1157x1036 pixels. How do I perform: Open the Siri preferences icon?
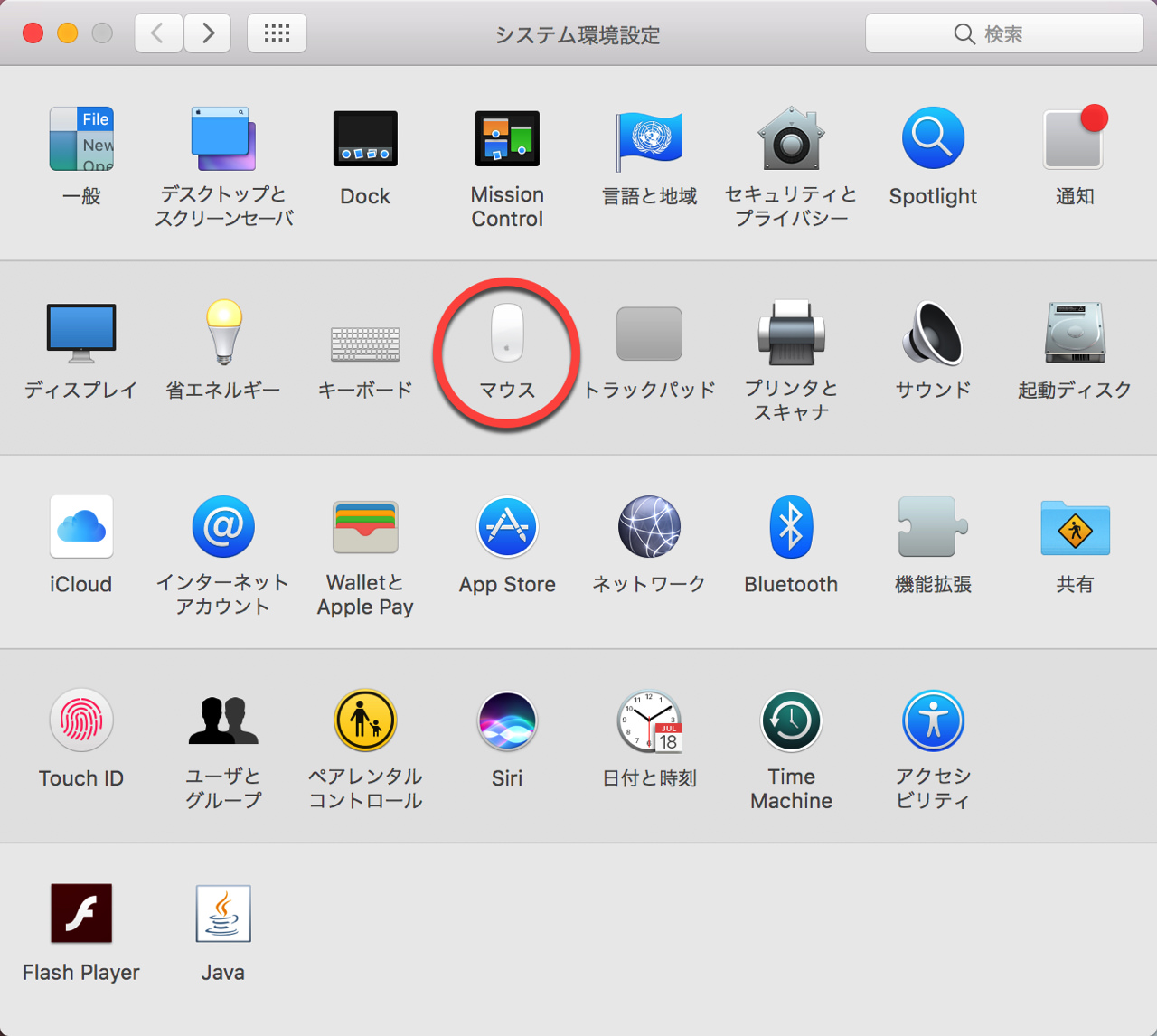pyautogui.click(x=507, y=720)
